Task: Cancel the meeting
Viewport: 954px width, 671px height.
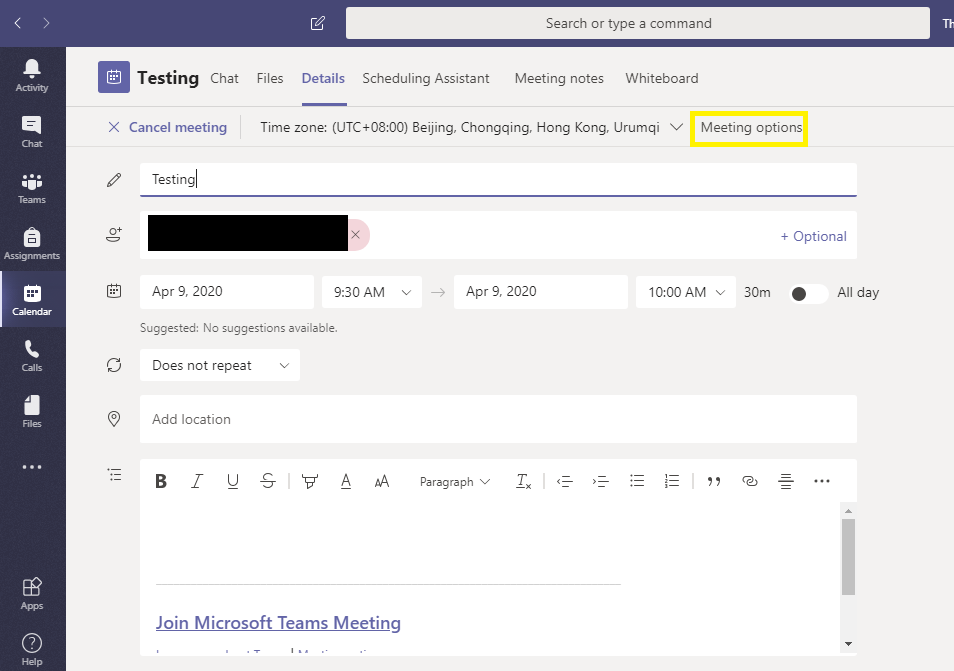Action: 167,127
